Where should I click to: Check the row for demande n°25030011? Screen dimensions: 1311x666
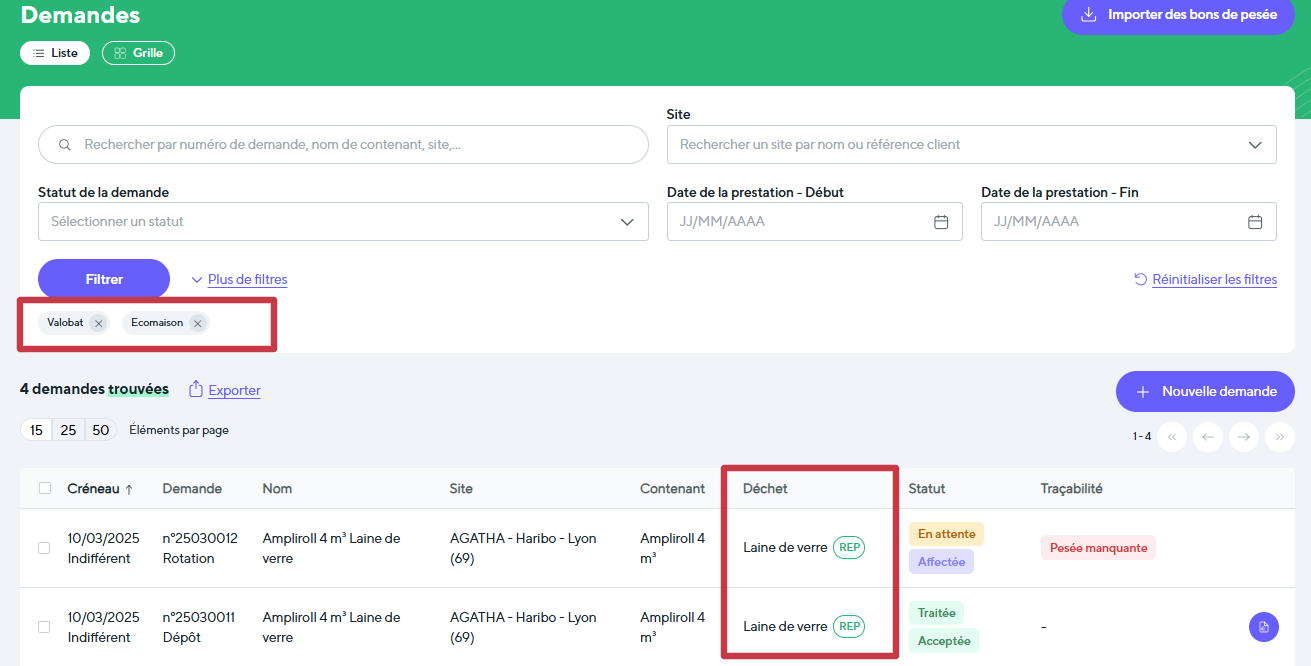[x=44, y=627]
